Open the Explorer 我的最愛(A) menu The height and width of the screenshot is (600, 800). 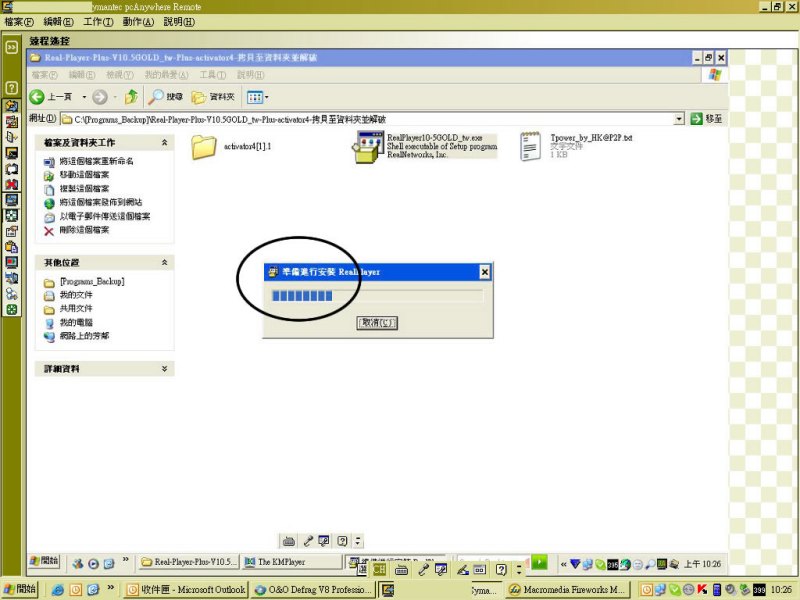point(166,75)
